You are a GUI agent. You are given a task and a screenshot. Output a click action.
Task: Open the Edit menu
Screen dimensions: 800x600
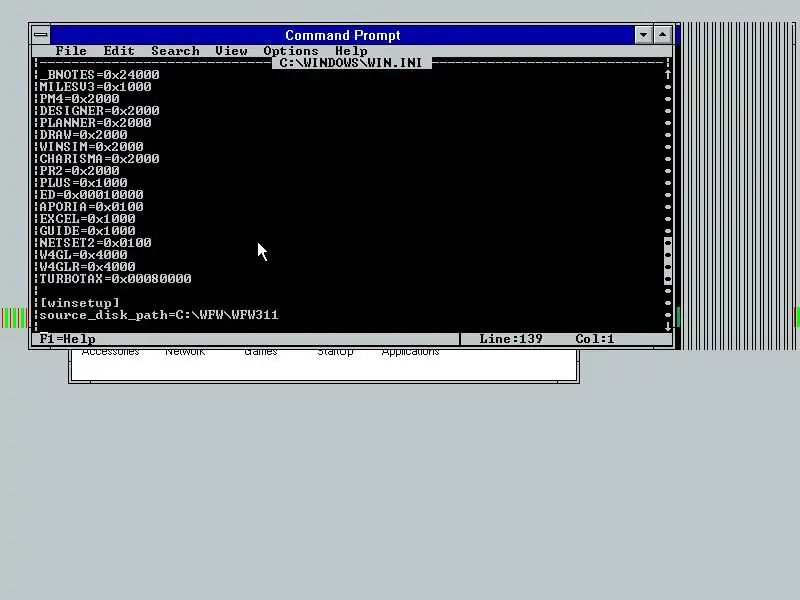[x=119, y=51]
